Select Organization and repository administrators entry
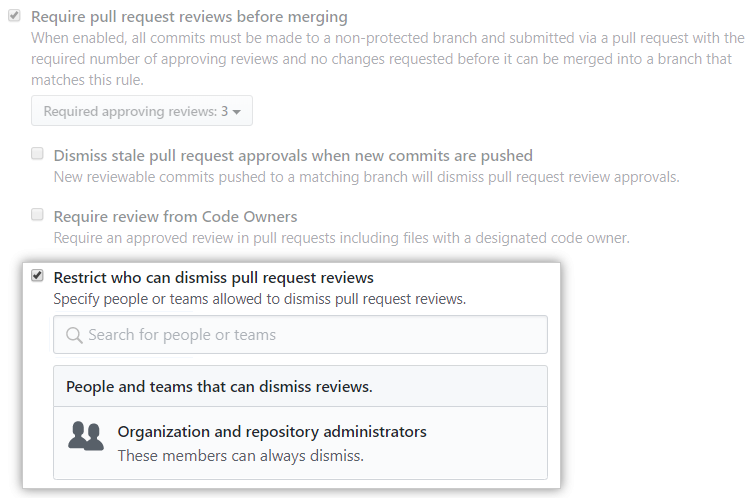Image resolution: width=751 pixels, height=498 pixels. point(272,432)
